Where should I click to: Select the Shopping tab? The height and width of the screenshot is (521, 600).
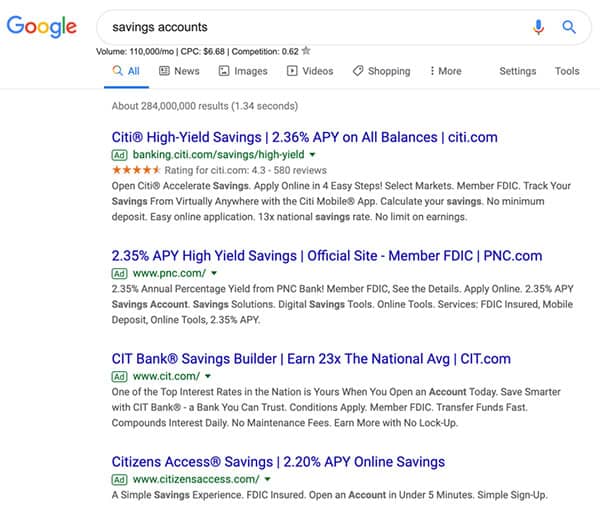click(381, 71)
